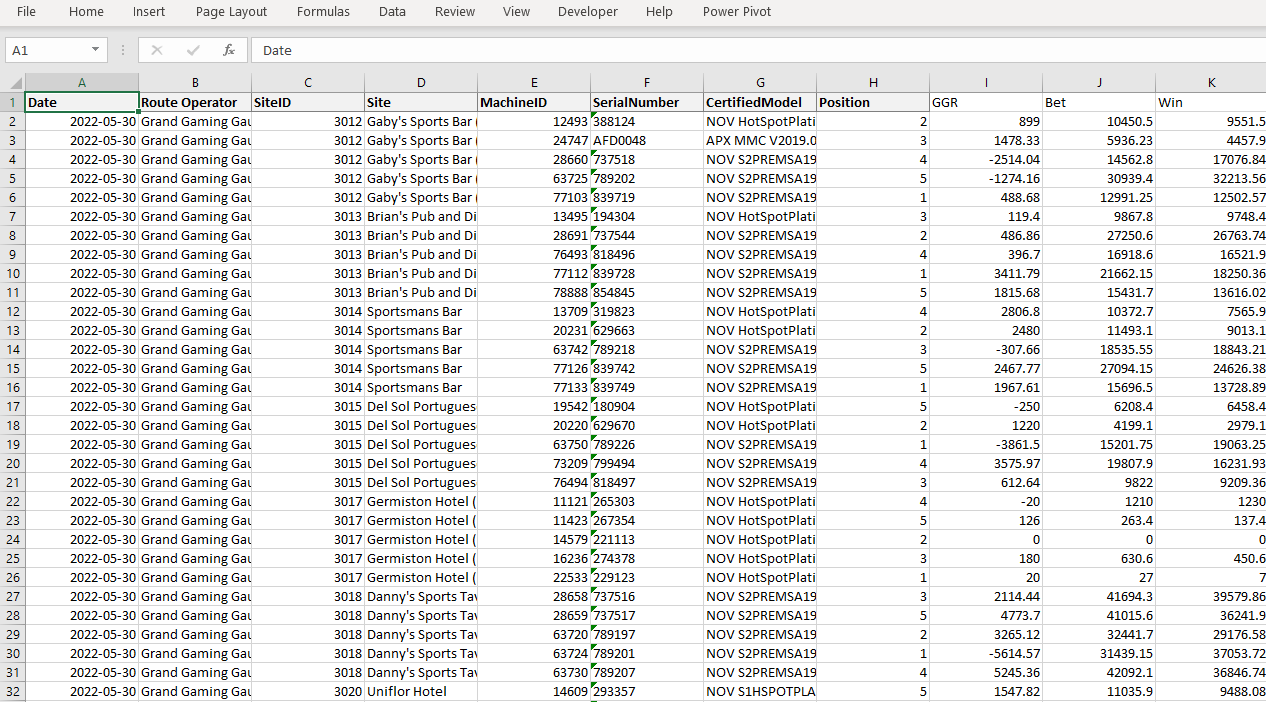Click the Position header cell
This screenshot has width=1266, height=702.
click(873, 102)
